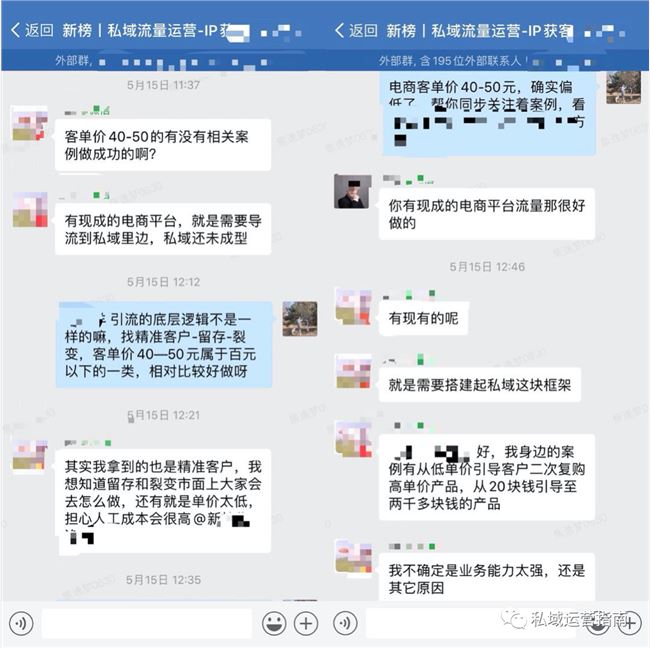Tap message 就是需要搭建起私域这块框架

tap(480, 385)
